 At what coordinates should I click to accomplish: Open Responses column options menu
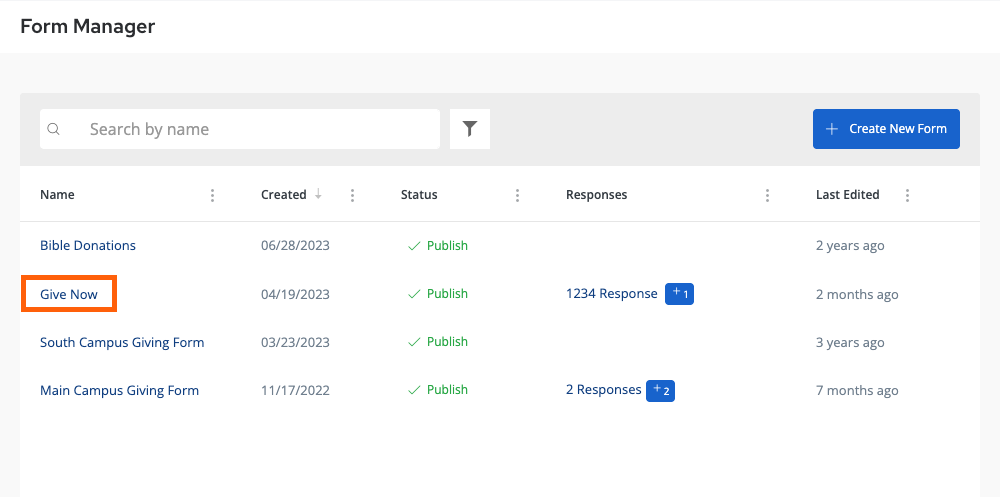[x=767, y=195]
